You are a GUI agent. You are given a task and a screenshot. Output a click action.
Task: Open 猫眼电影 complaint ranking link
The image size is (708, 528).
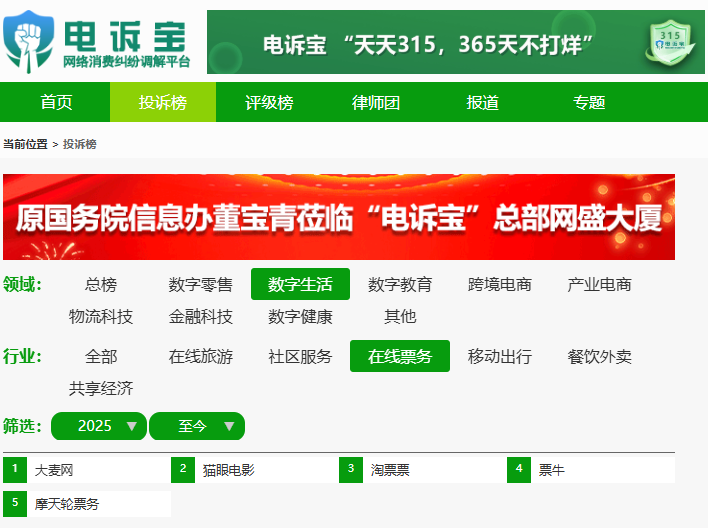tap(228, 470)
